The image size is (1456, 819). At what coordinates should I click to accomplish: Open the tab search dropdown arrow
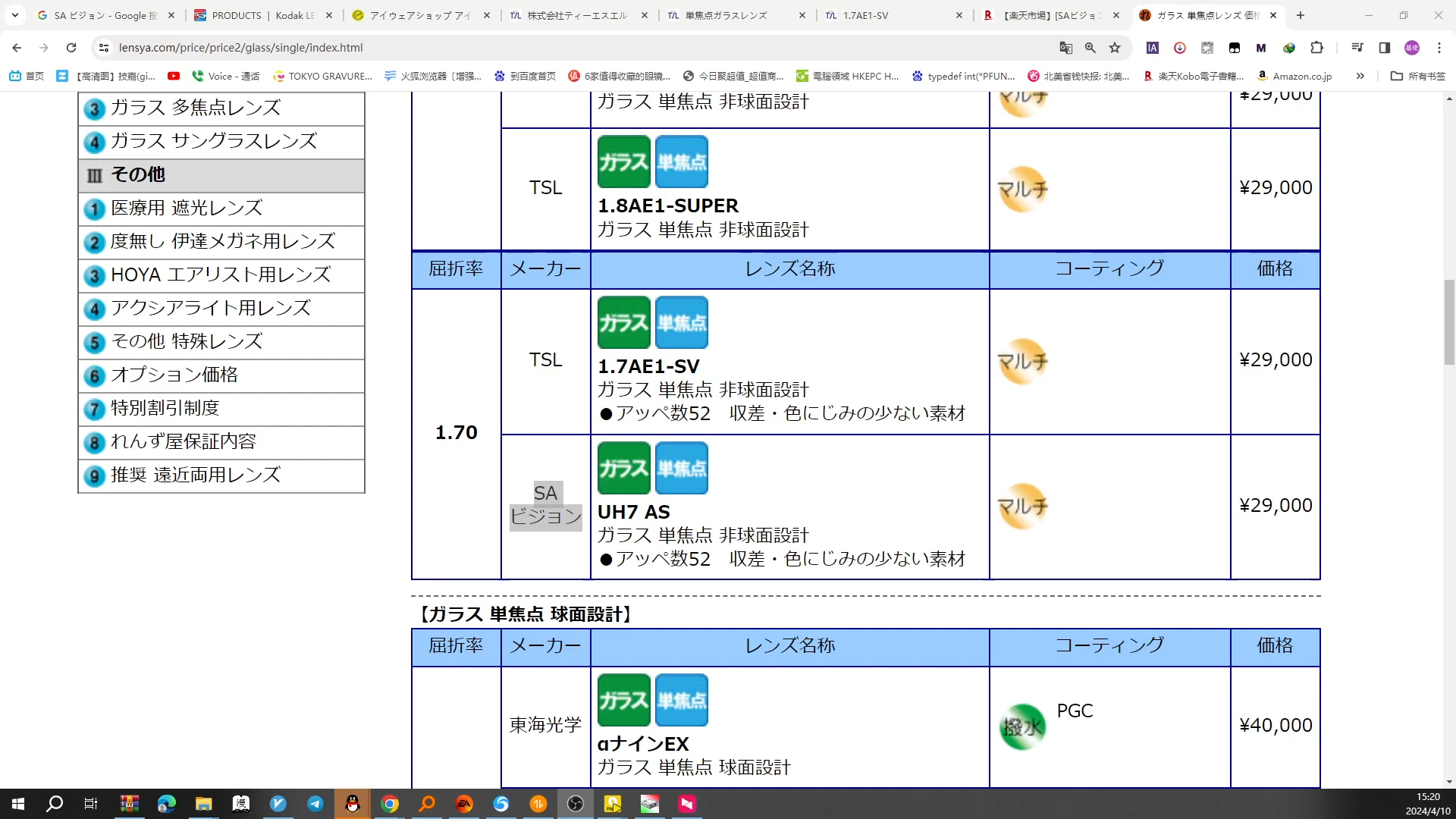(x=15, y=15)
